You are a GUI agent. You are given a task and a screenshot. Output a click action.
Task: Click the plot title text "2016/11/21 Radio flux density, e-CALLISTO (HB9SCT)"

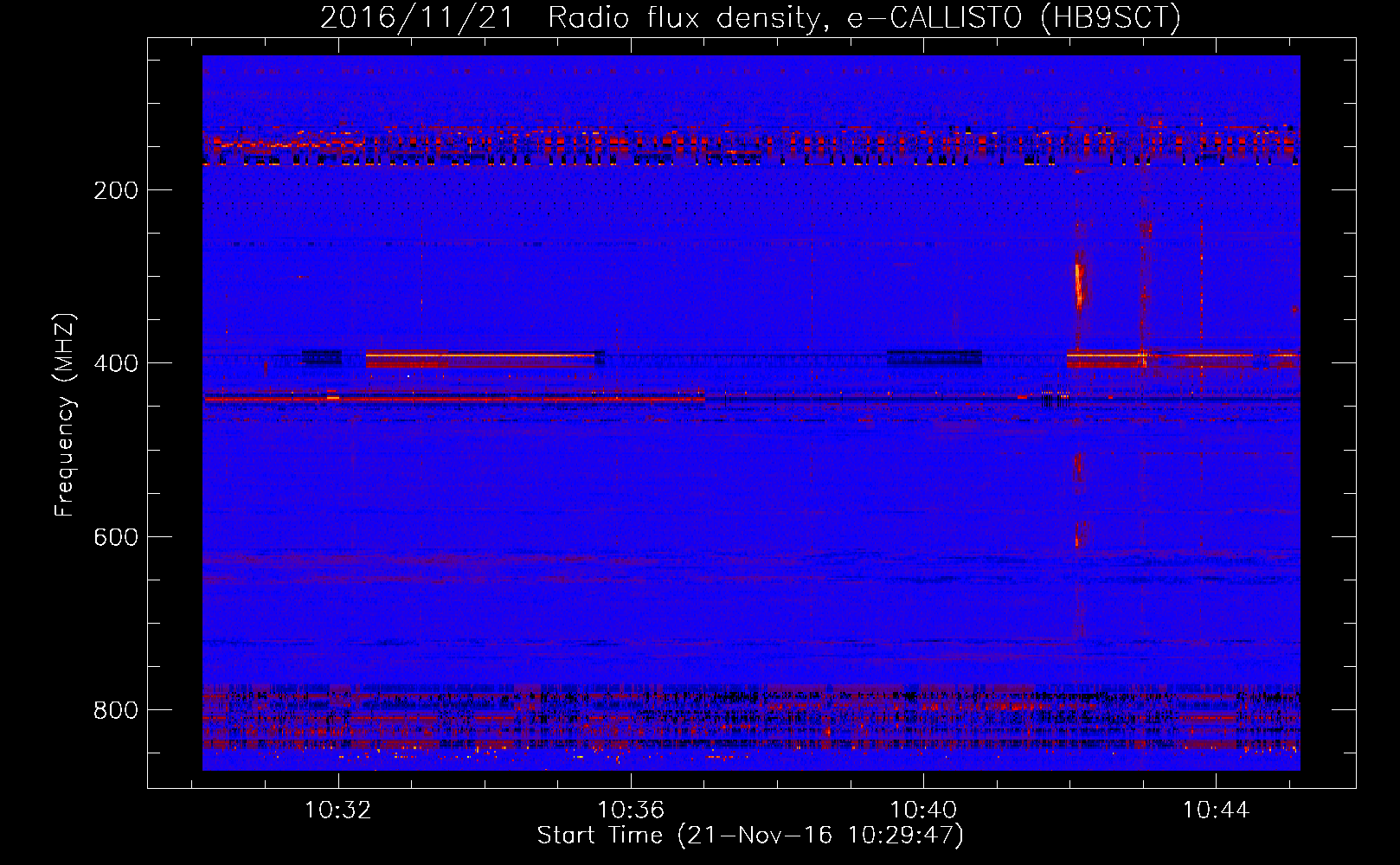coord(750,17)
